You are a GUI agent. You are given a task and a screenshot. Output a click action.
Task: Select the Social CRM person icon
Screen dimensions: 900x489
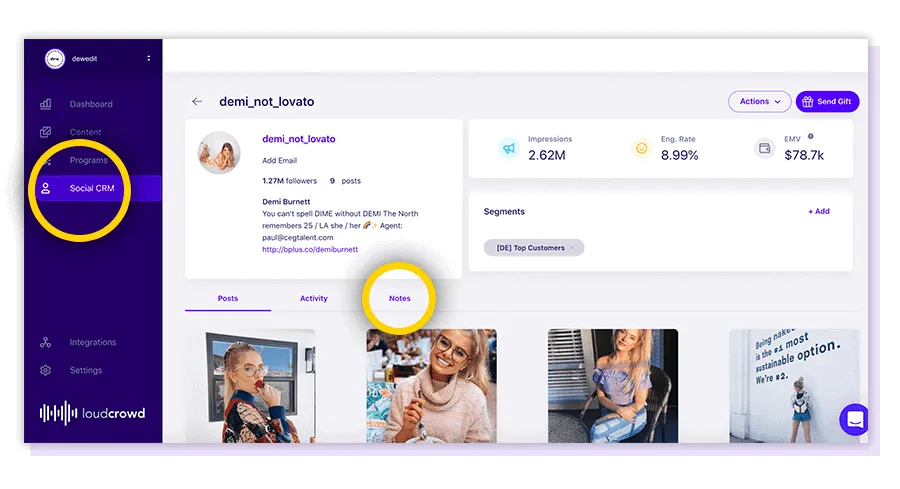pos(45,188)
